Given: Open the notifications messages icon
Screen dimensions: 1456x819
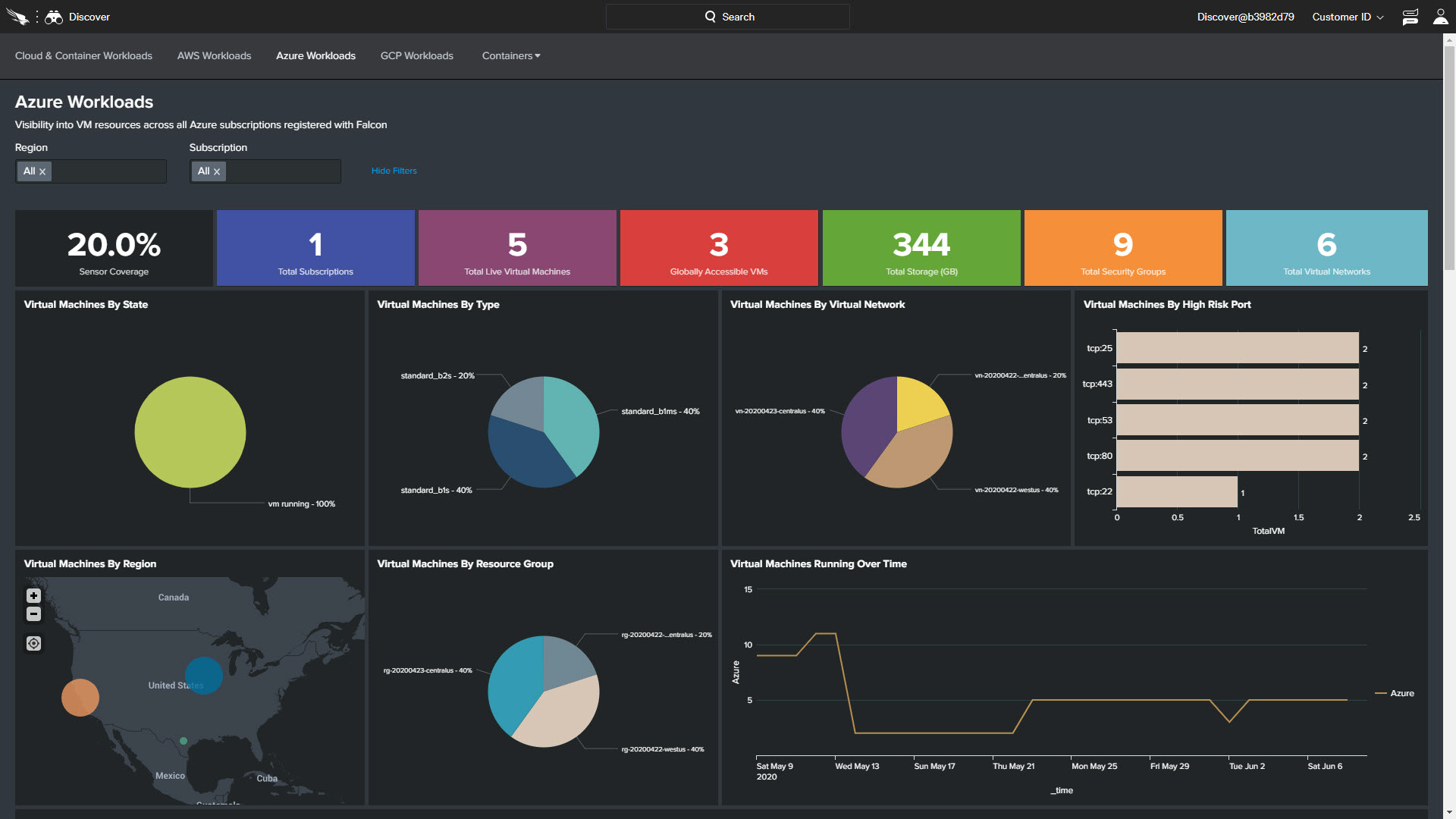Looking at the screenshot, I should coord(1410,17).
